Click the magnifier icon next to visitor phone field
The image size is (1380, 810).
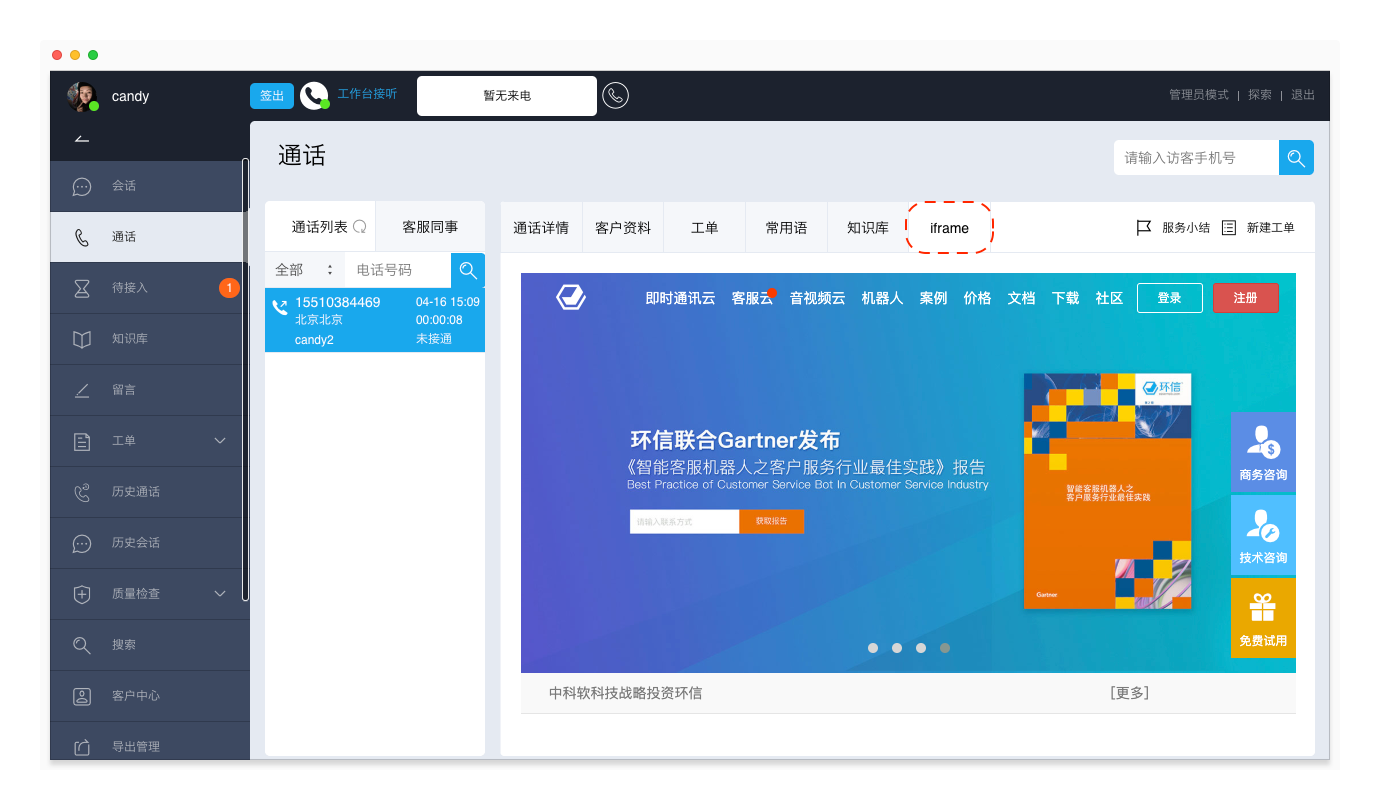pos(1296,158)
